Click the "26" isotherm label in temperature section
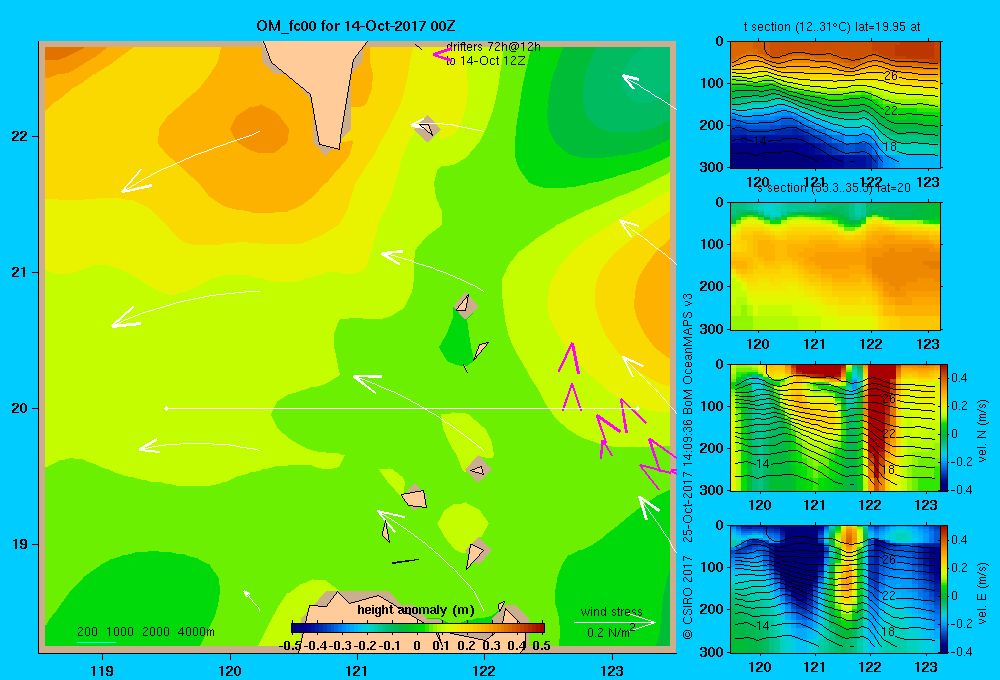The image size is (1000, 680). pos(891,76)
